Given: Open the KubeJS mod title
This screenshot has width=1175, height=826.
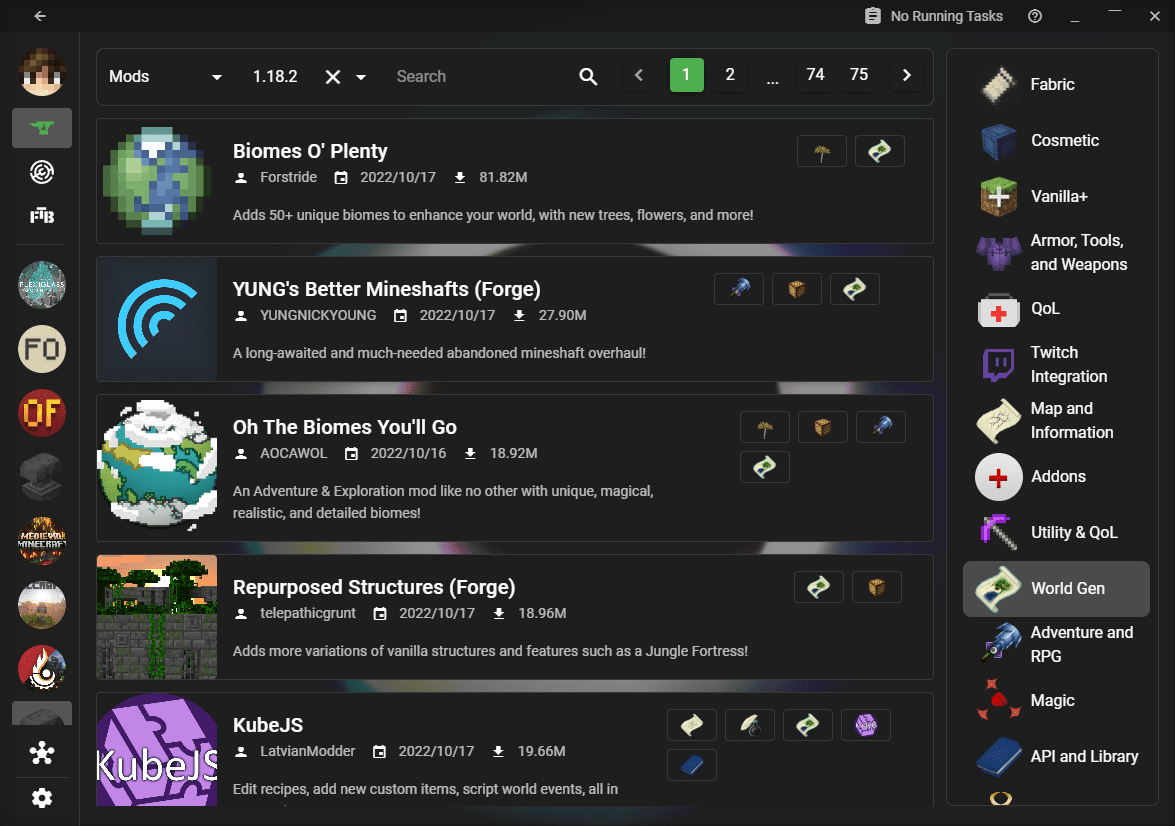Looking at the screenshot, I should (268, 726).
